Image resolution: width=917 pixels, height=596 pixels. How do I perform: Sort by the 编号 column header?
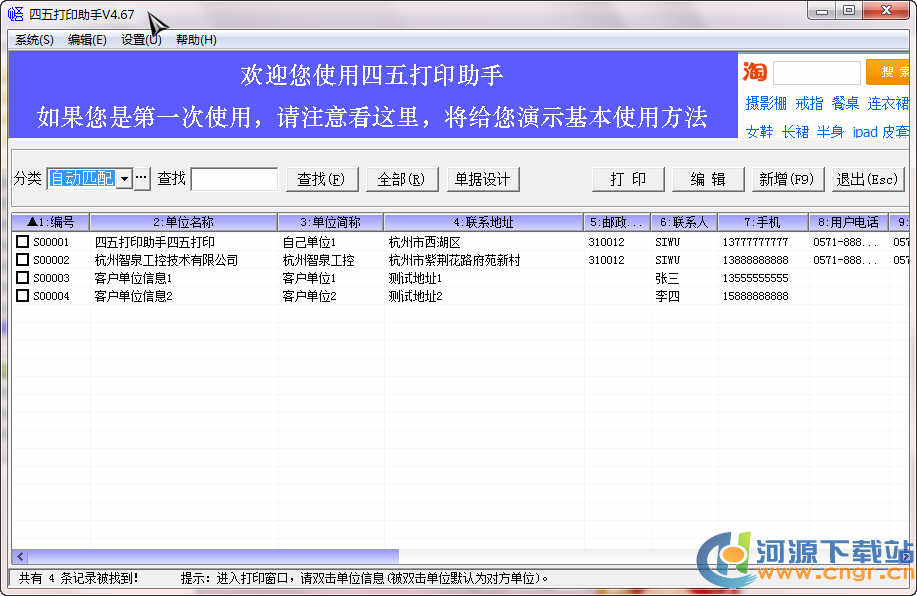[50, 222]
